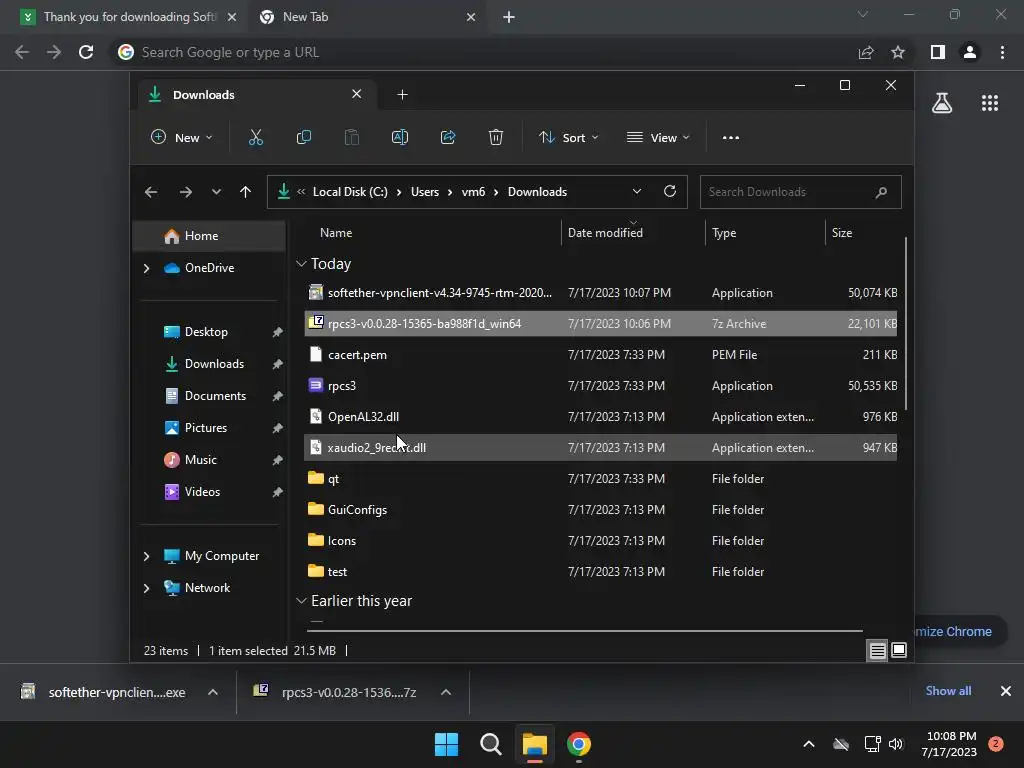Open volume control in system tray
This screenshot has height=768, width=1024.
(x=896, y=744)
